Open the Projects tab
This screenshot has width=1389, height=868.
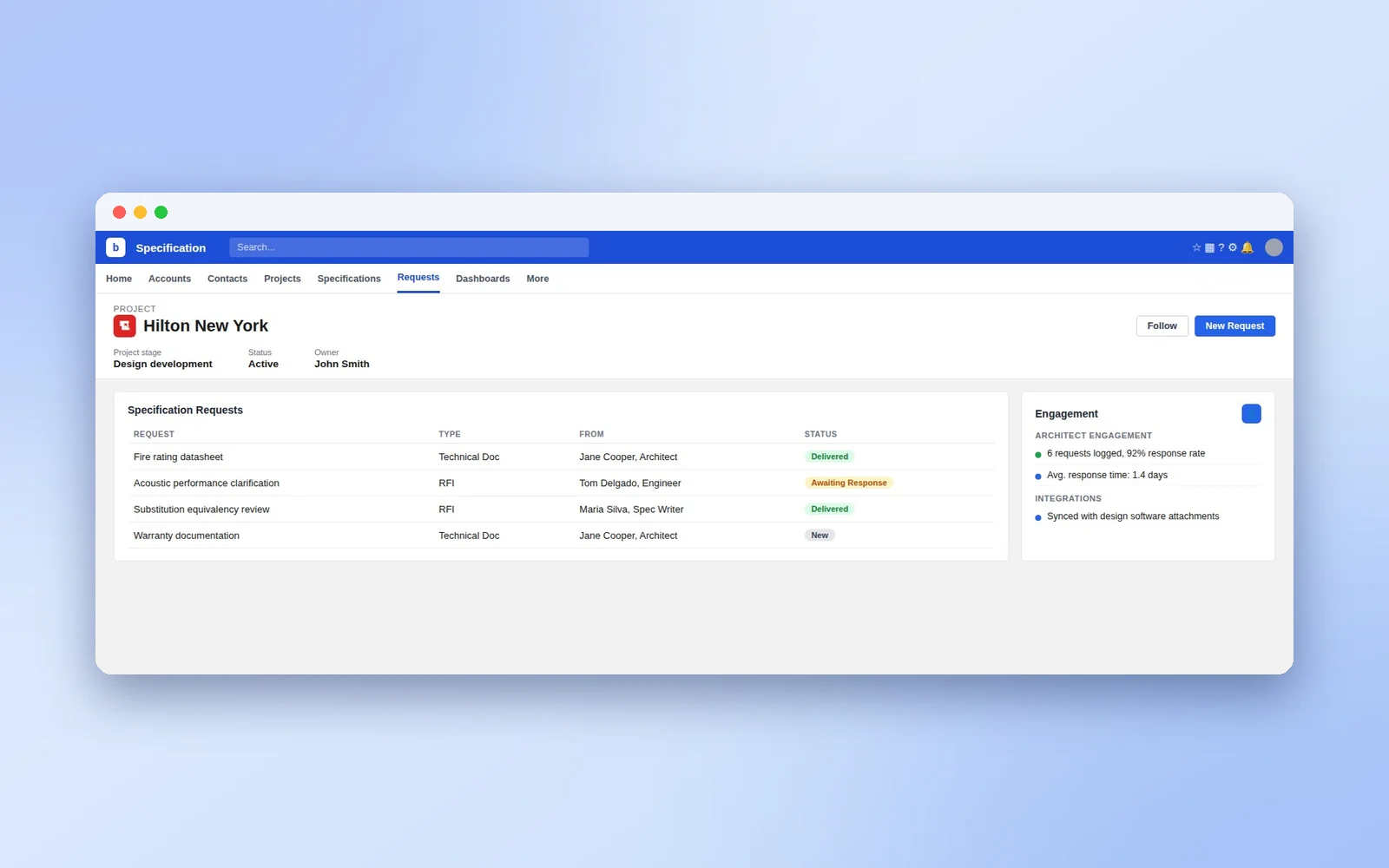282,279
